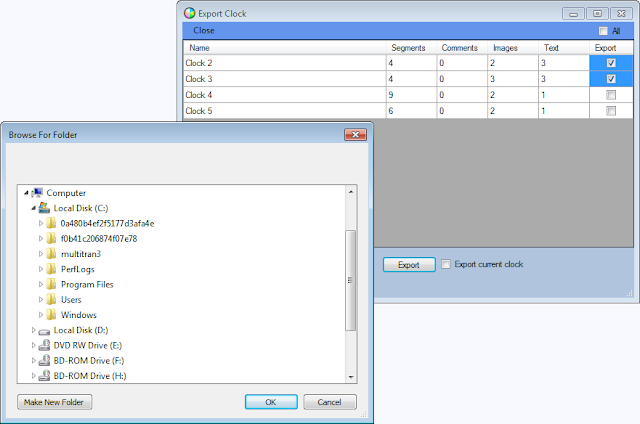Sort by the Text column header
This screenshot has height=424, width=640.
pos(564,48)
